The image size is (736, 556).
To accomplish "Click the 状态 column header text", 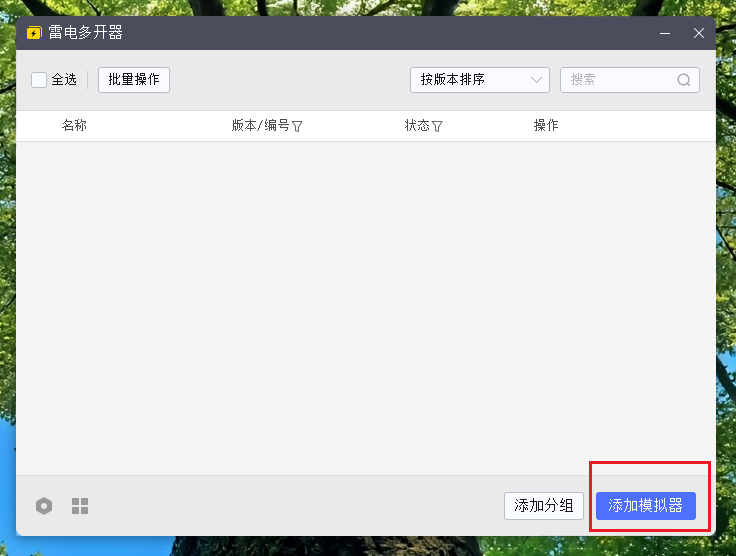I will tap(417, 125).
